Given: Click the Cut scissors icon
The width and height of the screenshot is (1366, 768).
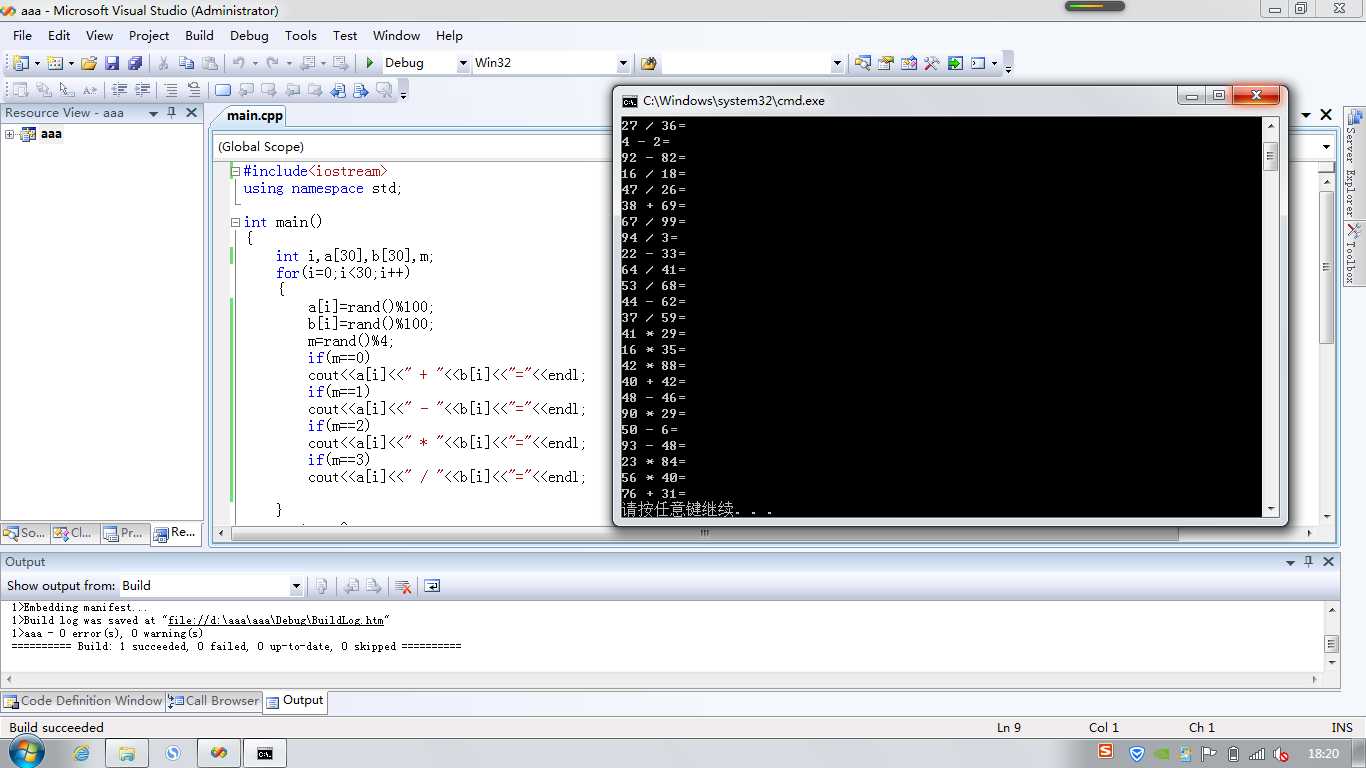Looking at the screenshot, I should pyautogui.click(x=163, y=63).
